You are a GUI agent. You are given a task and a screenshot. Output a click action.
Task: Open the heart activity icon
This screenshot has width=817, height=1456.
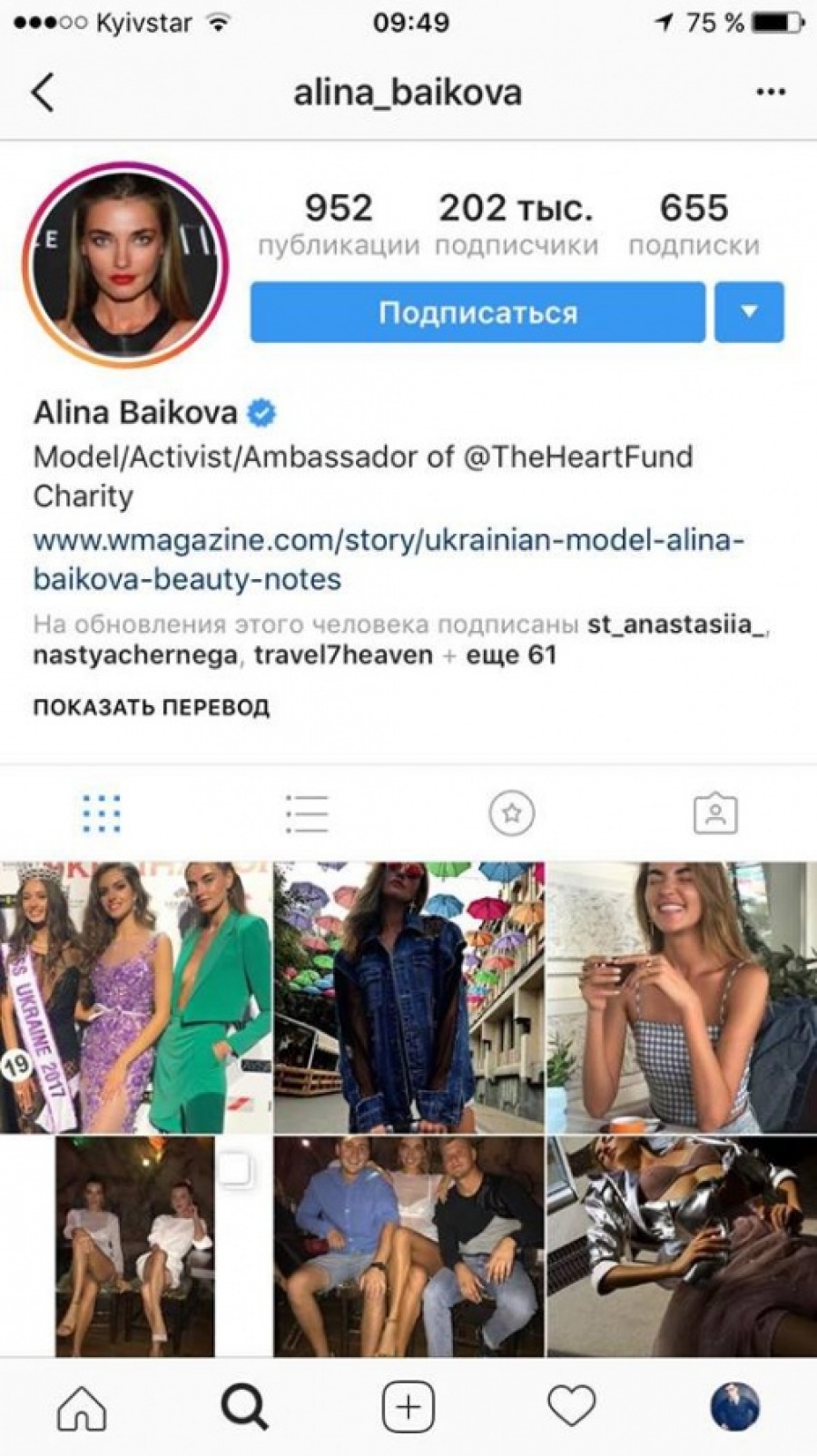point(572,1407)
